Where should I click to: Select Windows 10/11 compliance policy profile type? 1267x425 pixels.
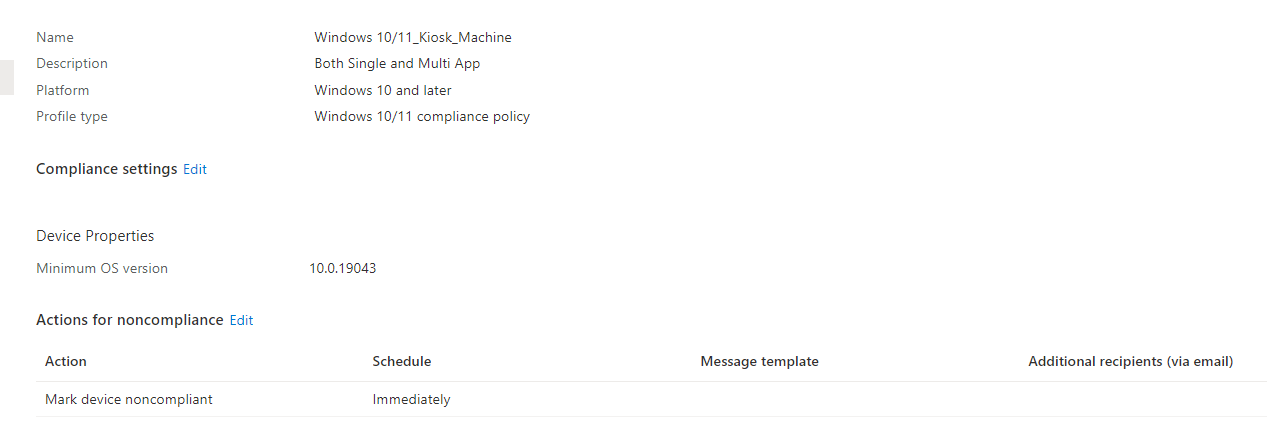[x=422, y=116]
